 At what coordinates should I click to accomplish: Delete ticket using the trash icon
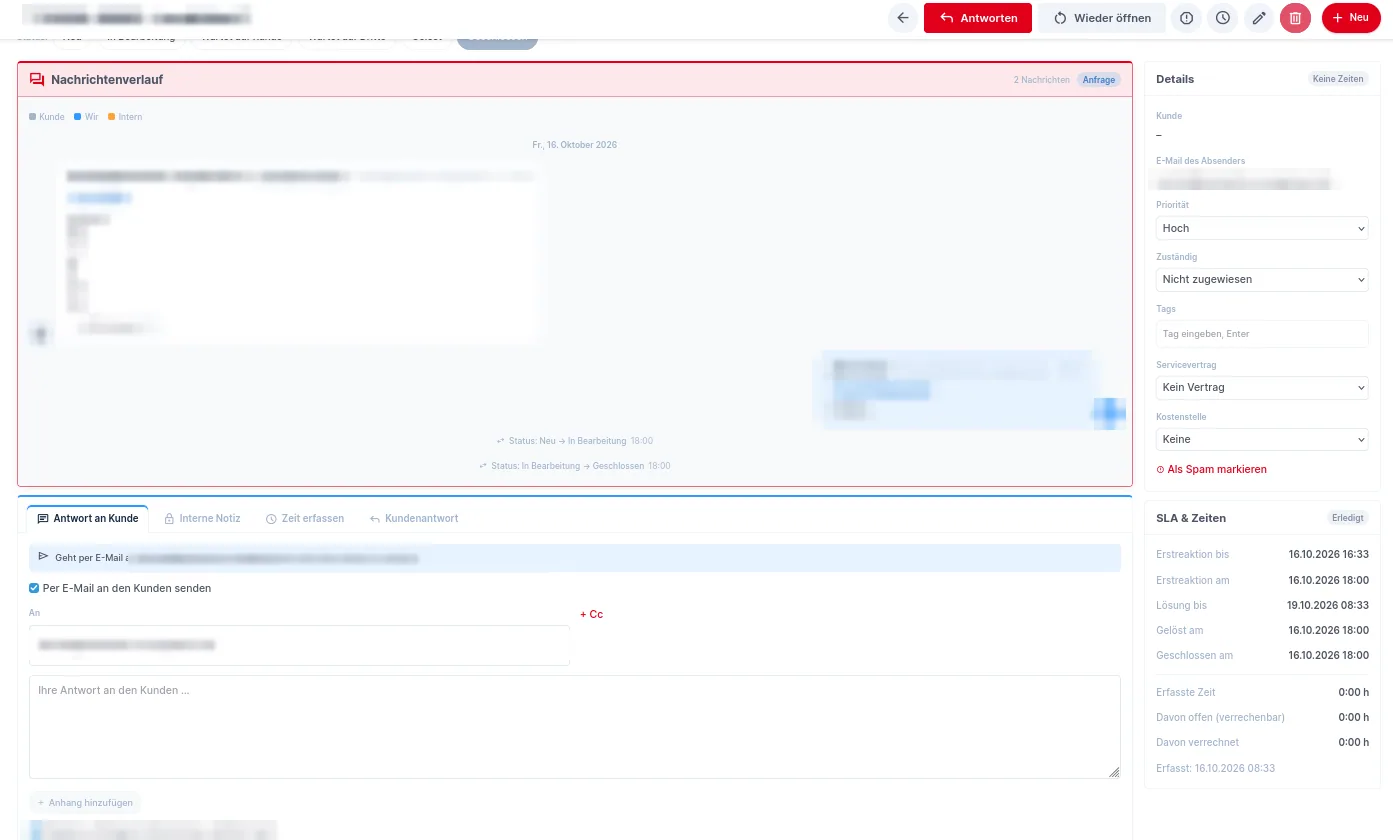click(1295, 18)
